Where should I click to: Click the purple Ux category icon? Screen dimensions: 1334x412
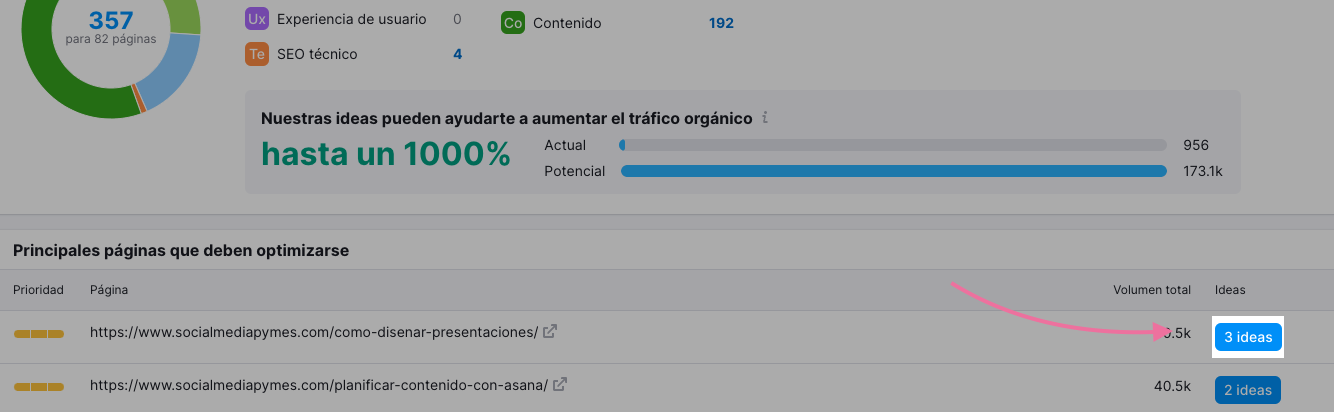pyautogui.click(x=256, y=19)
